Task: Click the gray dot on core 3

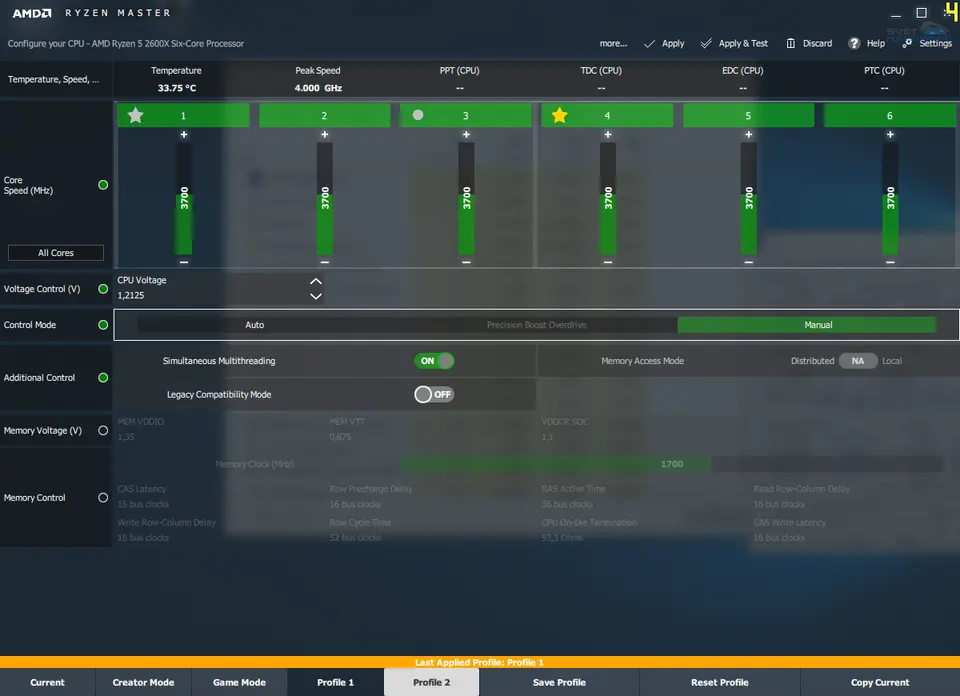Action: [x=418, y=115]
